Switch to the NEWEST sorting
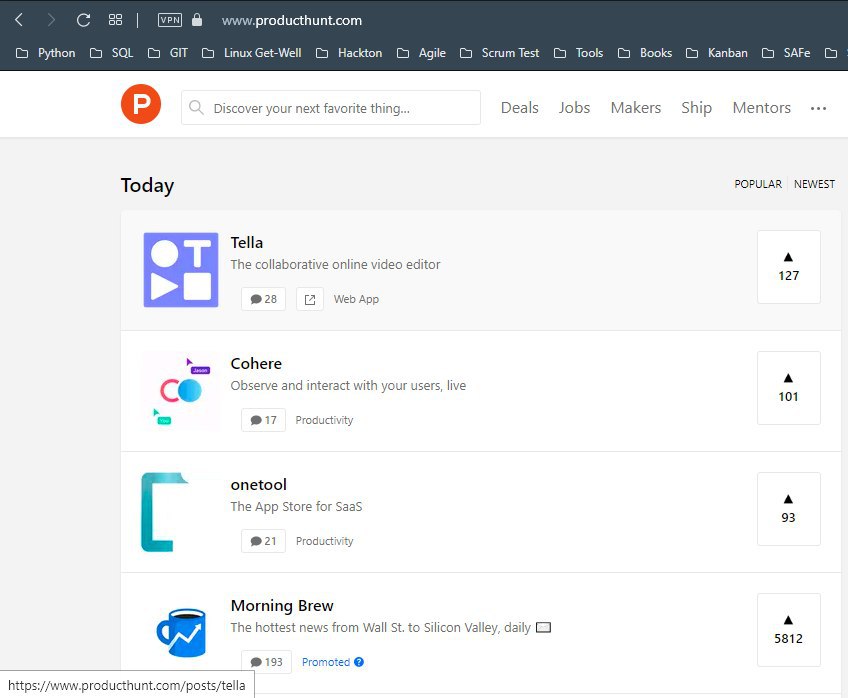 tap(814, 184)
